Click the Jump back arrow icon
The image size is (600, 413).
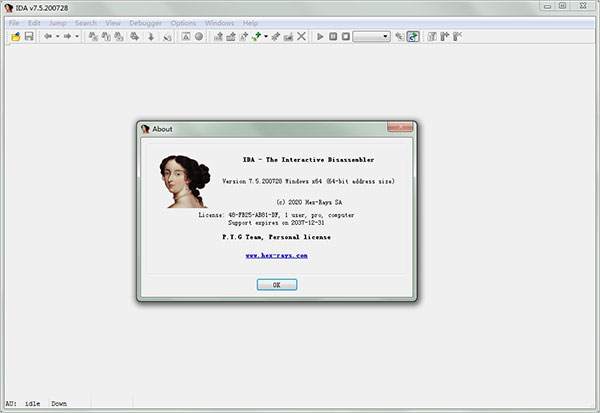coord(48,36)
